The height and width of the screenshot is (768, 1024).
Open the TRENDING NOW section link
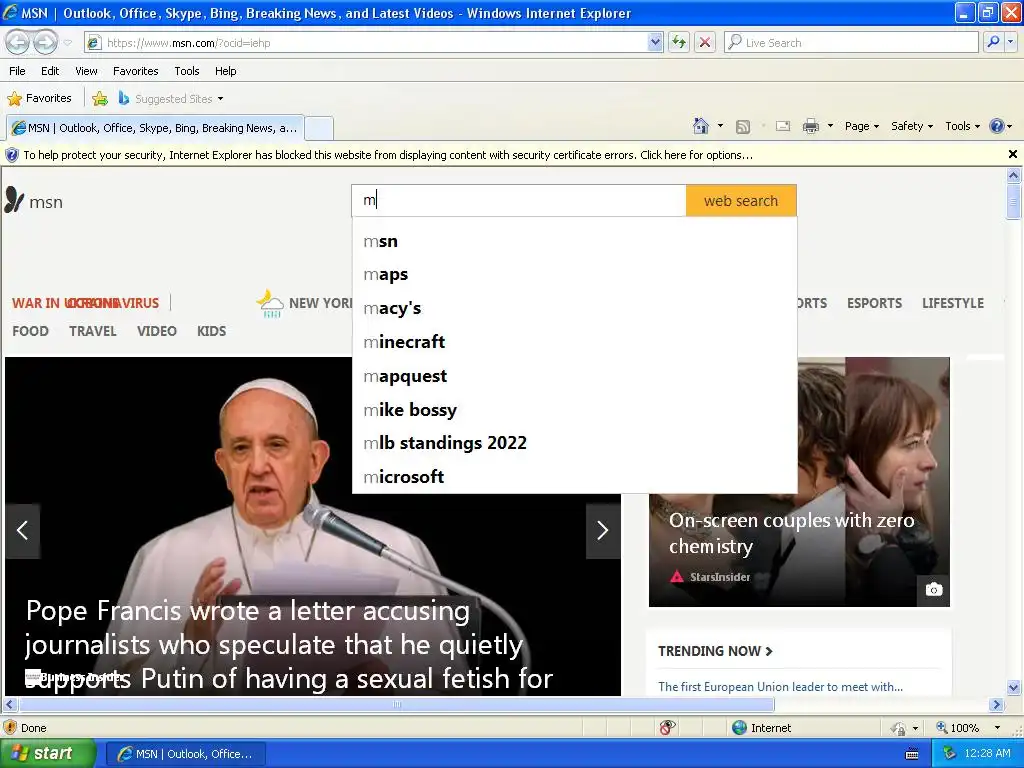tap(715, 651)
